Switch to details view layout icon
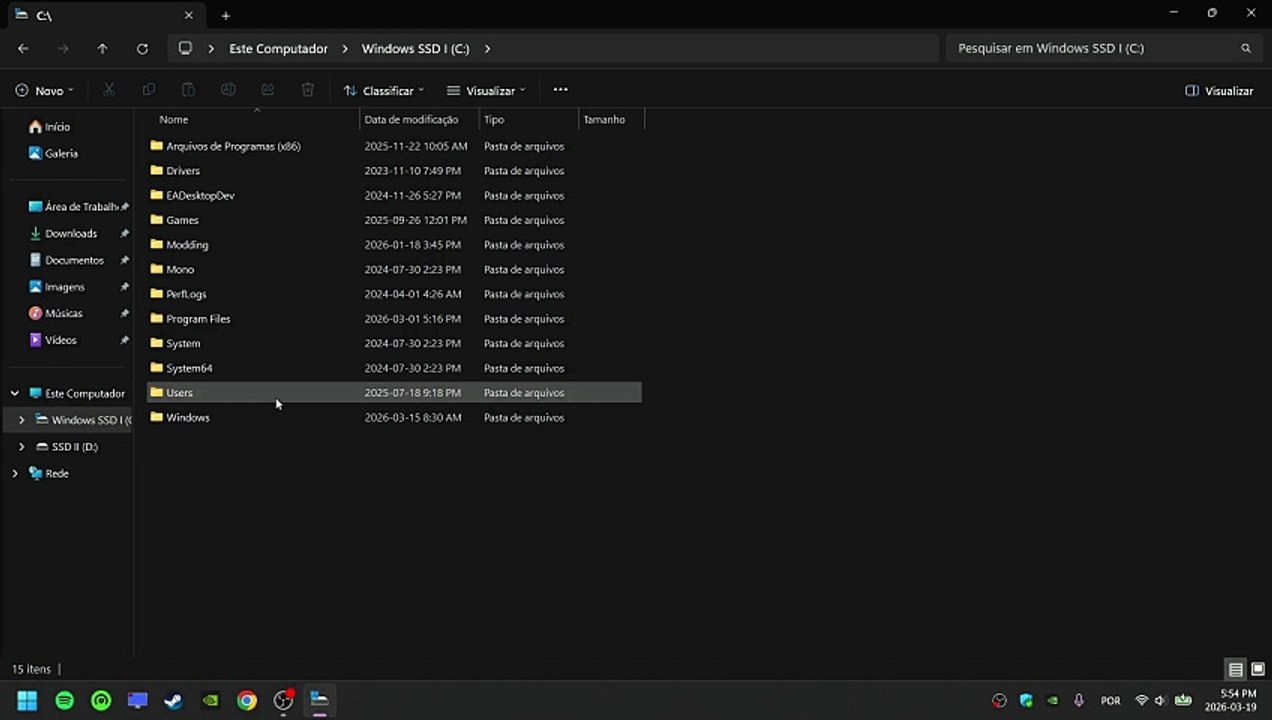The width and height of the screenshot is (1272, 720). (1236, 670)
